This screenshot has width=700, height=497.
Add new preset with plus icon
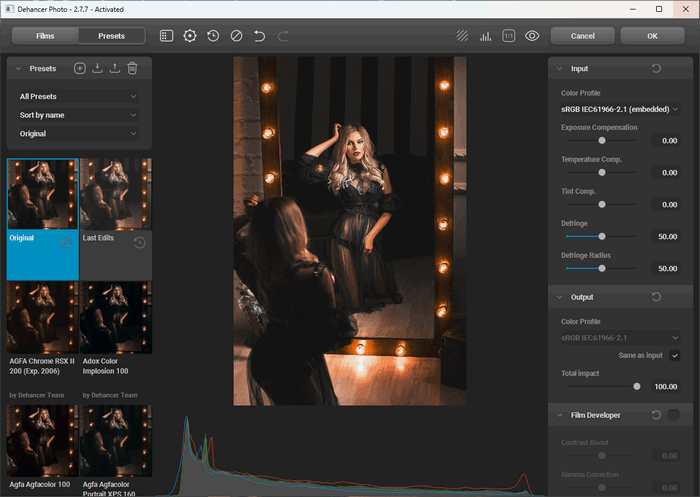(80, 69)
